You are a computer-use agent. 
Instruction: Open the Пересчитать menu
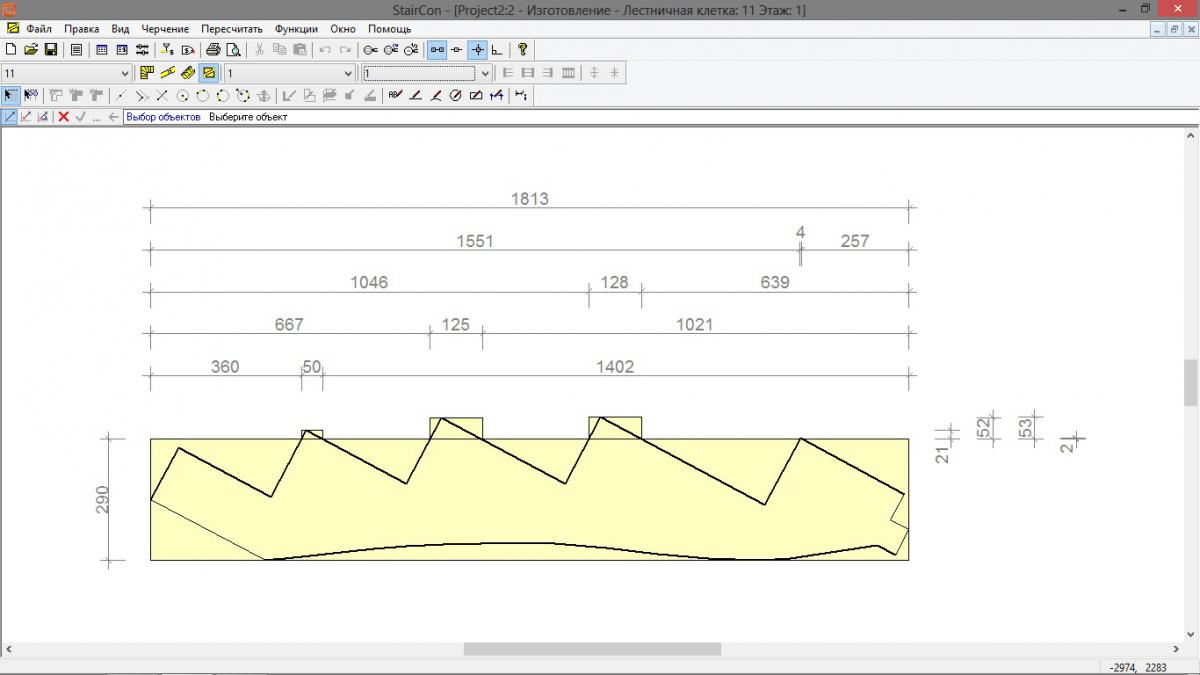click(x=231, y=29)
